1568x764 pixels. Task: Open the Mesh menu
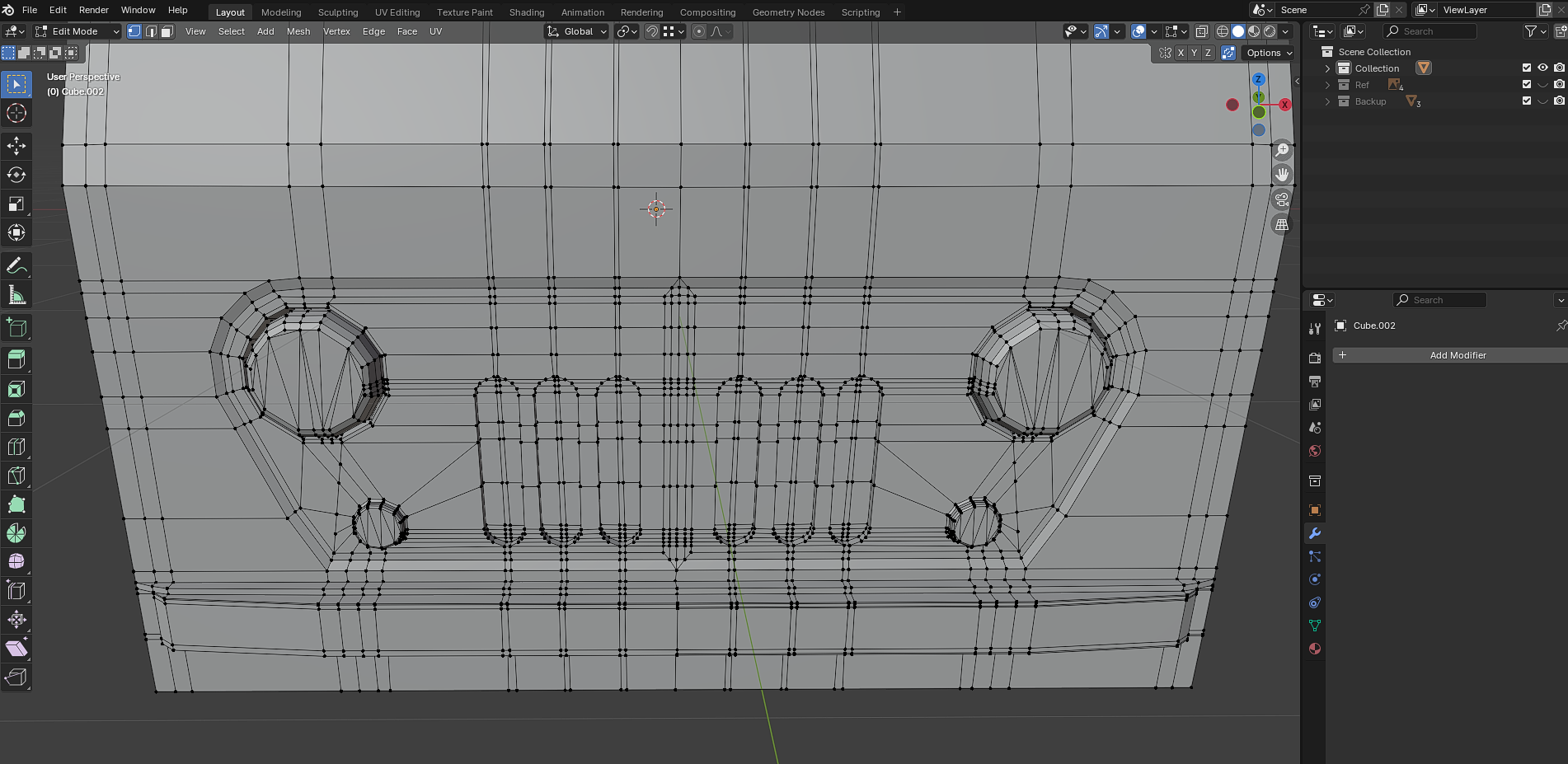tap(298, 31)
